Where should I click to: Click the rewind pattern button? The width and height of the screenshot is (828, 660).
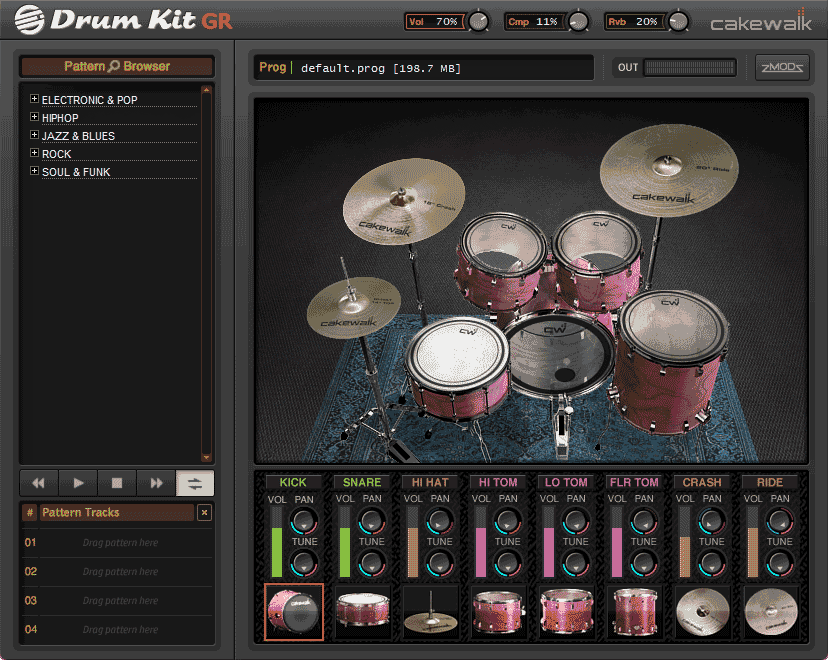(x=39, y=483)
